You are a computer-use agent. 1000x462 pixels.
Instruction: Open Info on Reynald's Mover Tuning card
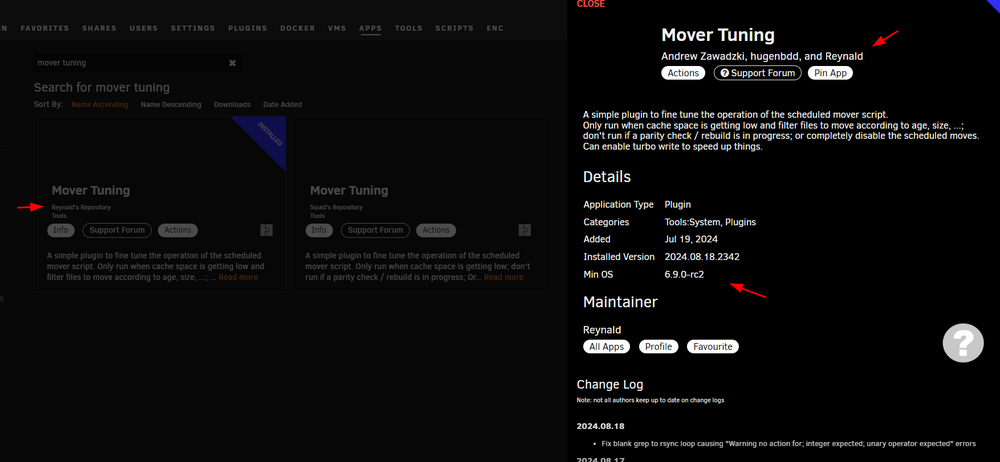tap(61, 230)
